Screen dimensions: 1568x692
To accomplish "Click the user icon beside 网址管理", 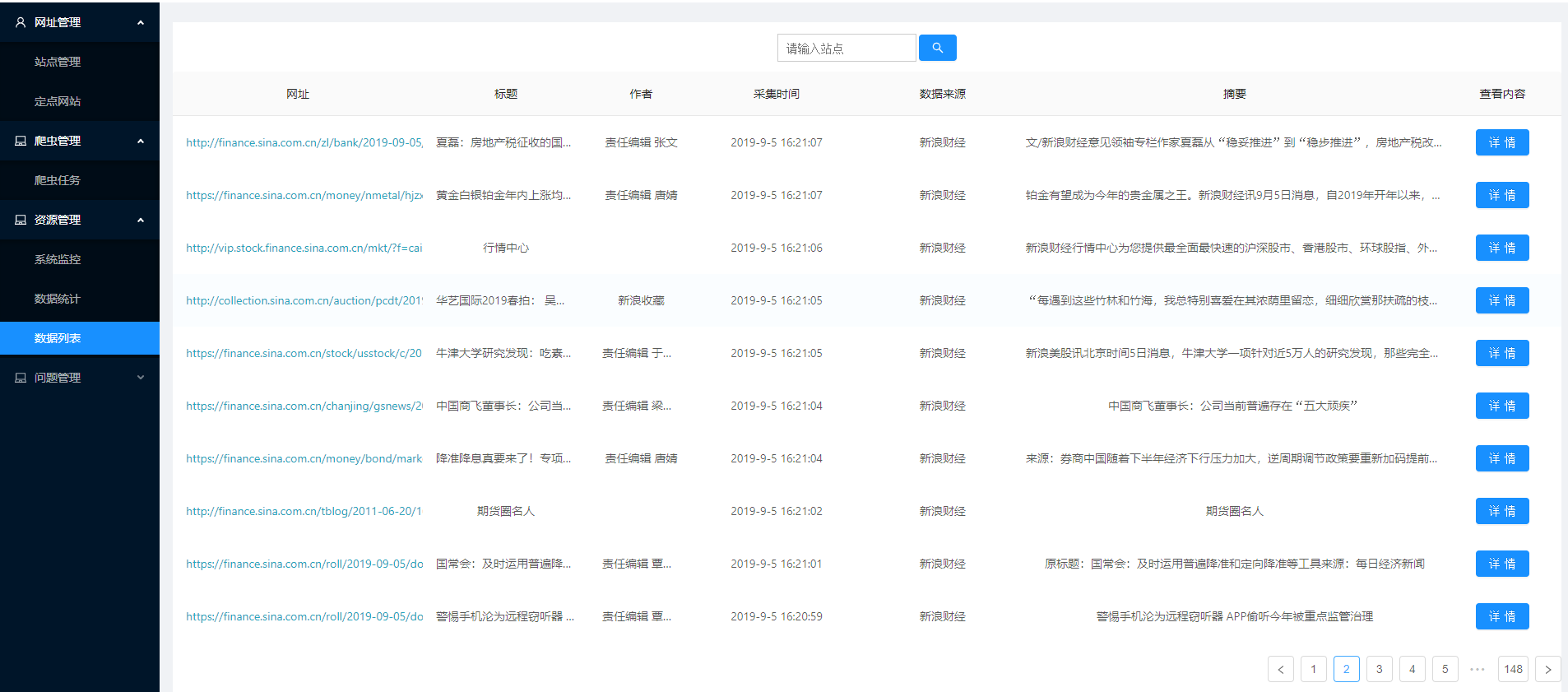I will 21,22.
